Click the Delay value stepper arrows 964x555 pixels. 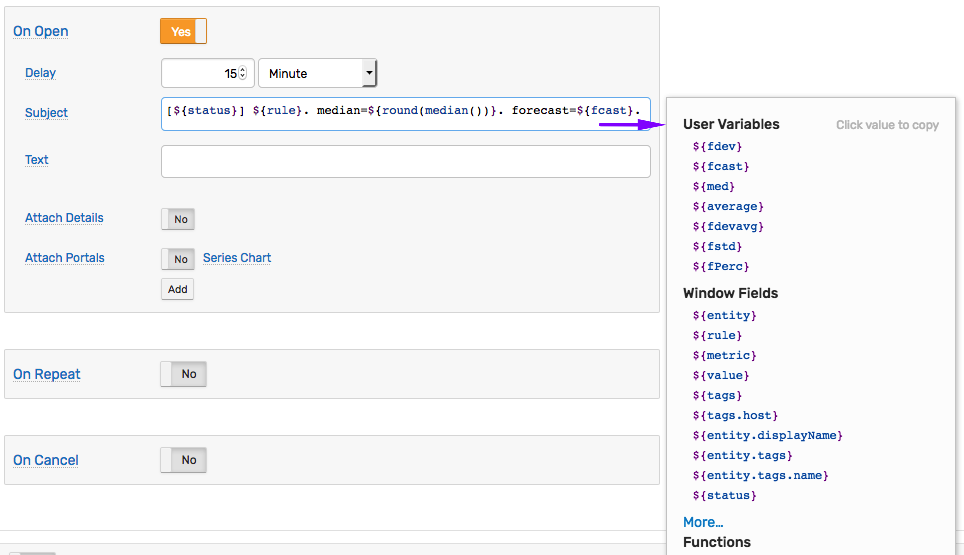pos(243,73)
